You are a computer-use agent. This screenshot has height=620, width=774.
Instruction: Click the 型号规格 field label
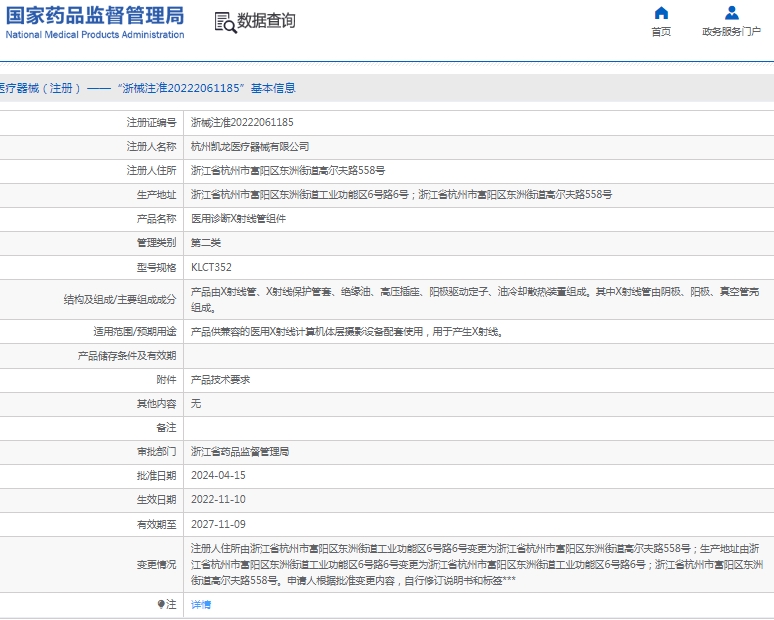[156, 268]
